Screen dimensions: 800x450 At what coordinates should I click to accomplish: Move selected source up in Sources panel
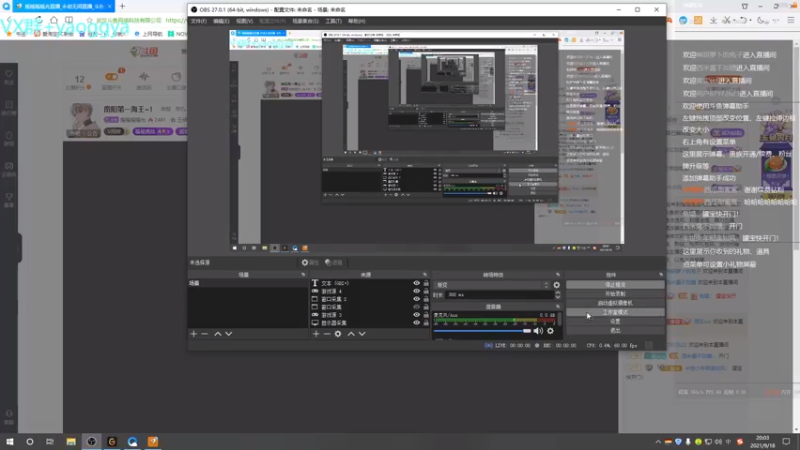coord(351,334)
